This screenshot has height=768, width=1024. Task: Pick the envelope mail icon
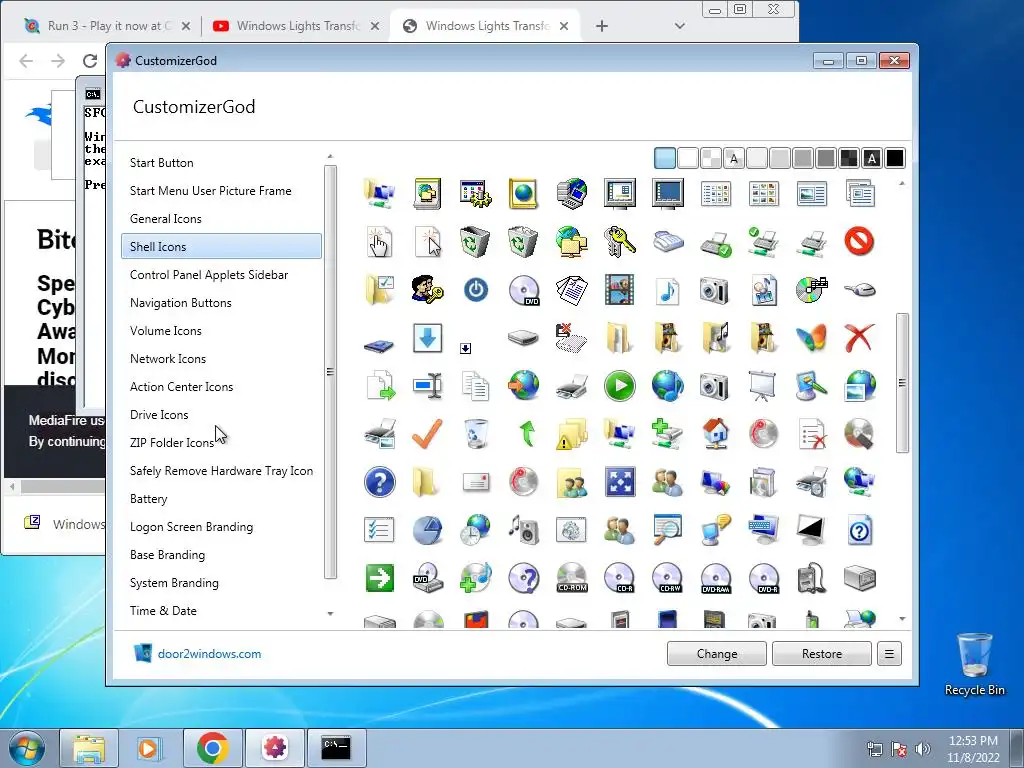point(475,483)
